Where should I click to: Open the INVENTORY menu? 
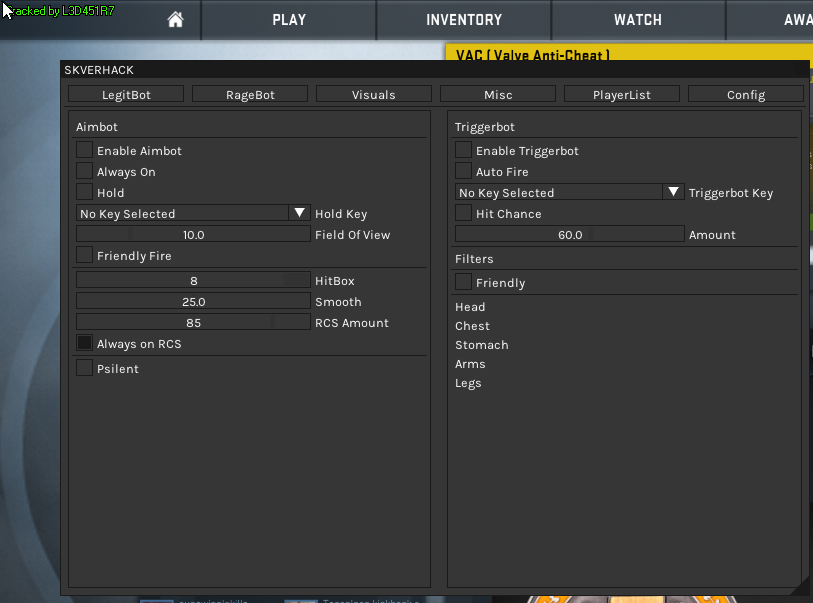[x=464, y=19]
